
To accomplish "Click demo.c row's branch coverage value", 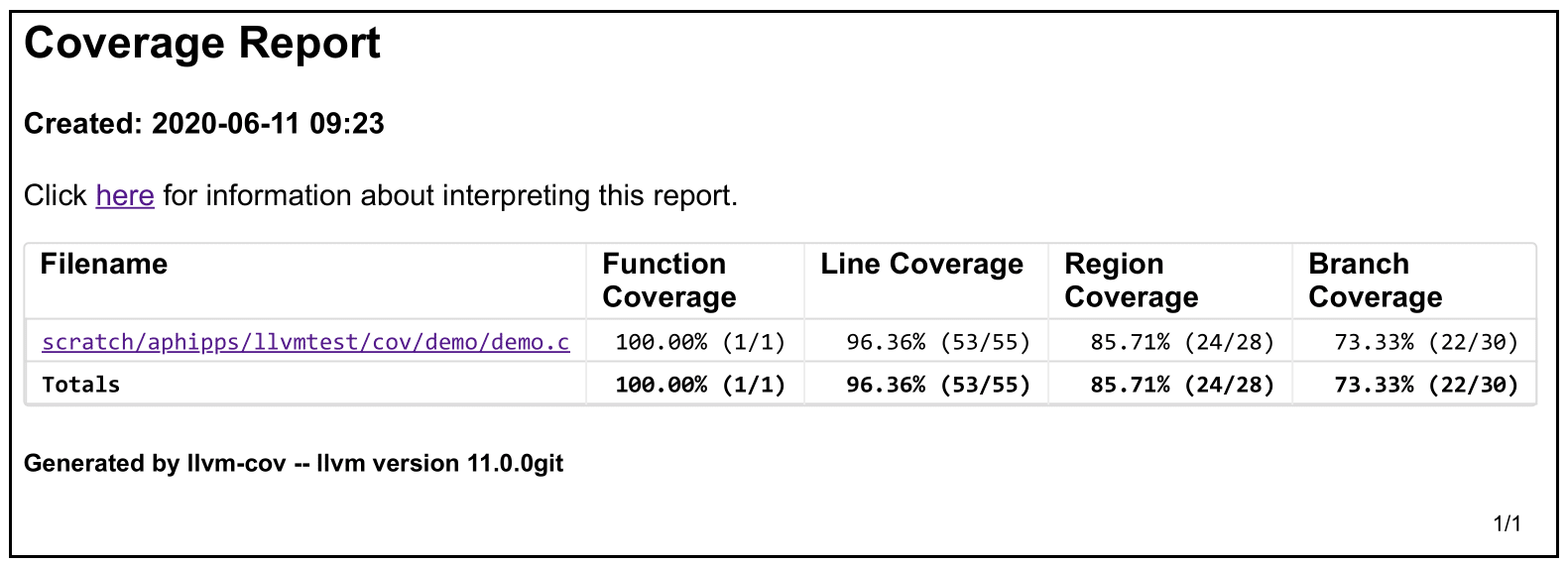I will point(1426,342).
